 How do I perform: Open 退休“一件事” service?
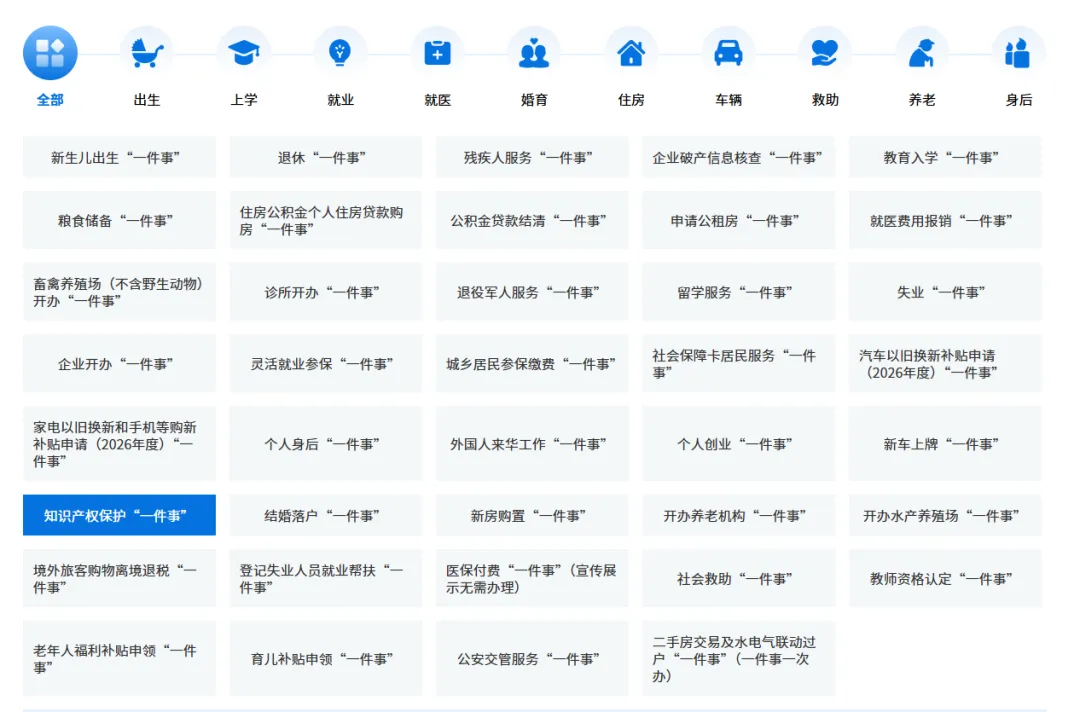click(326, 157)
